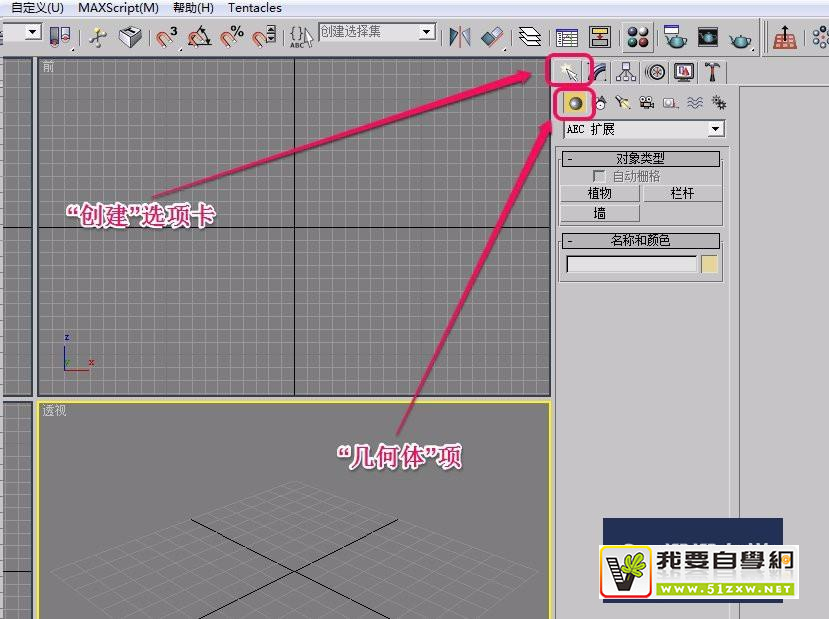Open the Systems creation icon
Image resolution: width=829 pixels, height=619 pixels.
tap(721, 102)
